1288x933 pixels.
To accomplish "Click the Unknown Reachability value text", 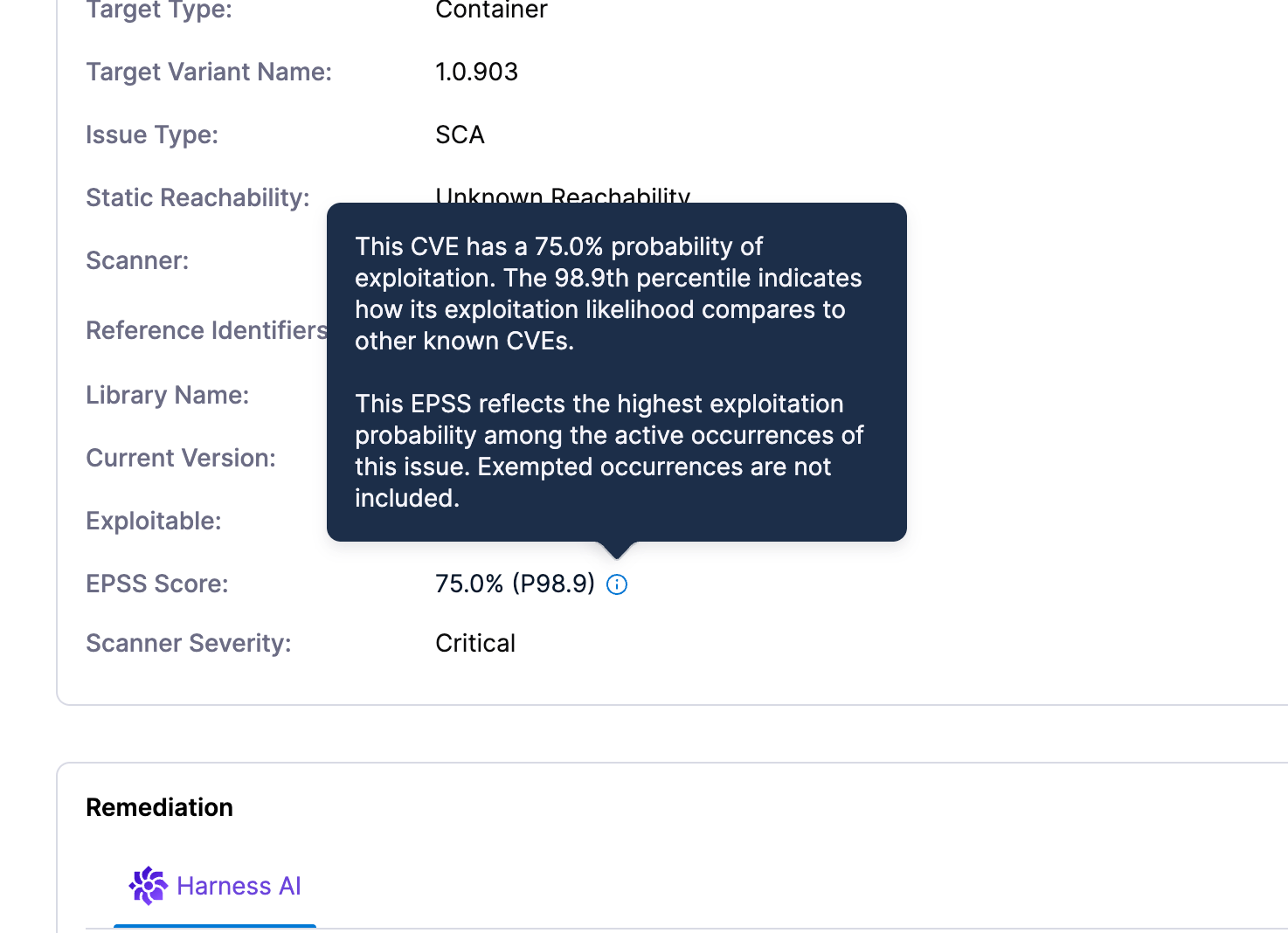I will click(x=563, y=196).
